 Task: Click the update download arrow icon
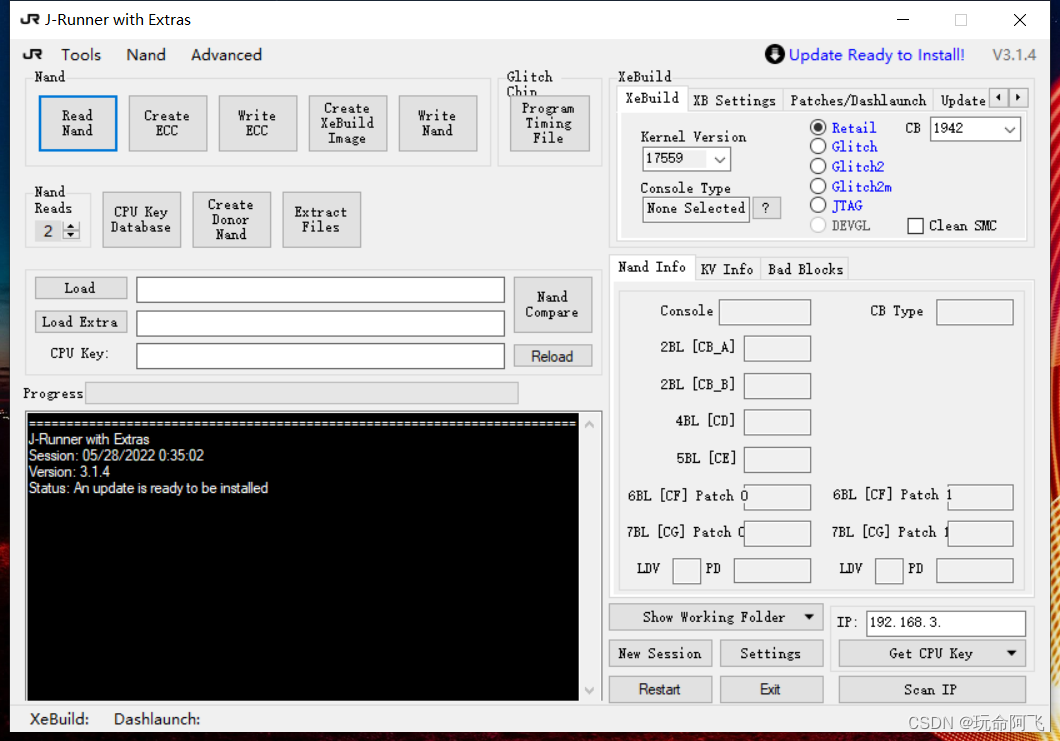point(774,54)
